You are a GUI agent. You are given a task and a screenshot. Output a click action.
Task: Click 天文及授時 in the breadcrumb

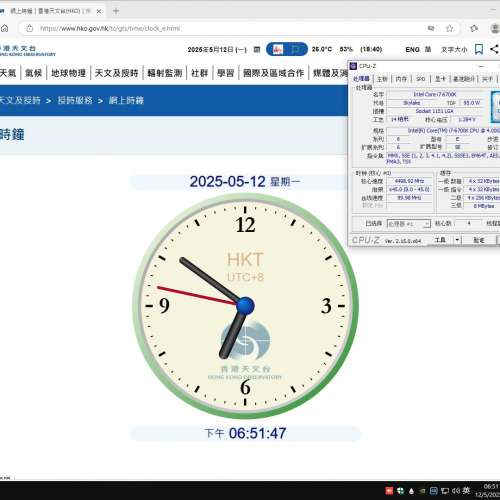tap(20, 100)
